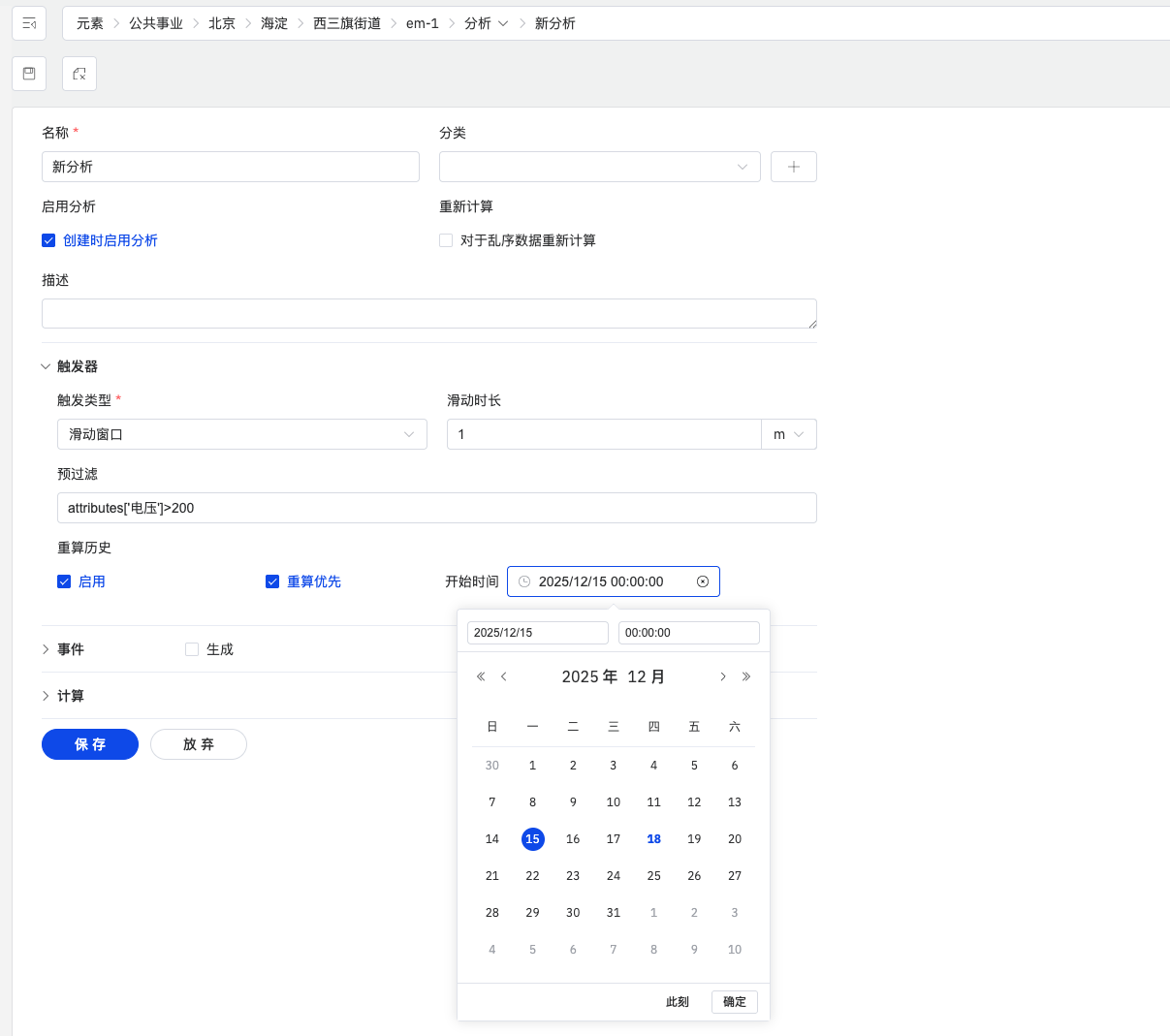This screenshot has height=1036, width=1170.
Task: Click the plus icon next to 分类
Action: point(793,167)
